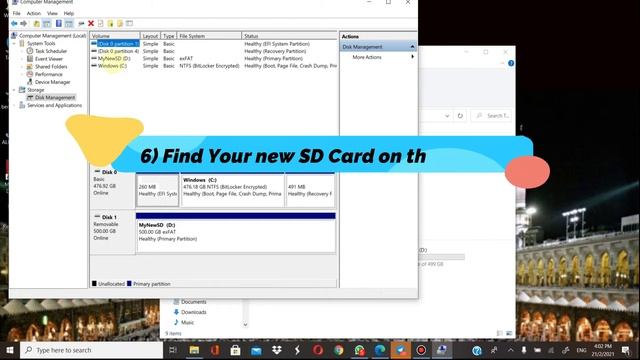Open the Help menu
The height and width of the screenshot is (360, 640).
click(x=69, y=13)
